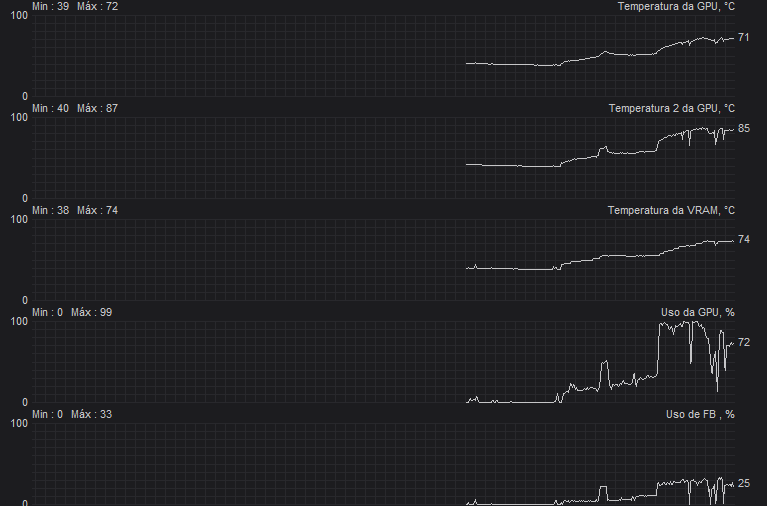Click the current value 74 beside VRAM curve
768x506 pixels.
point(744,240)
